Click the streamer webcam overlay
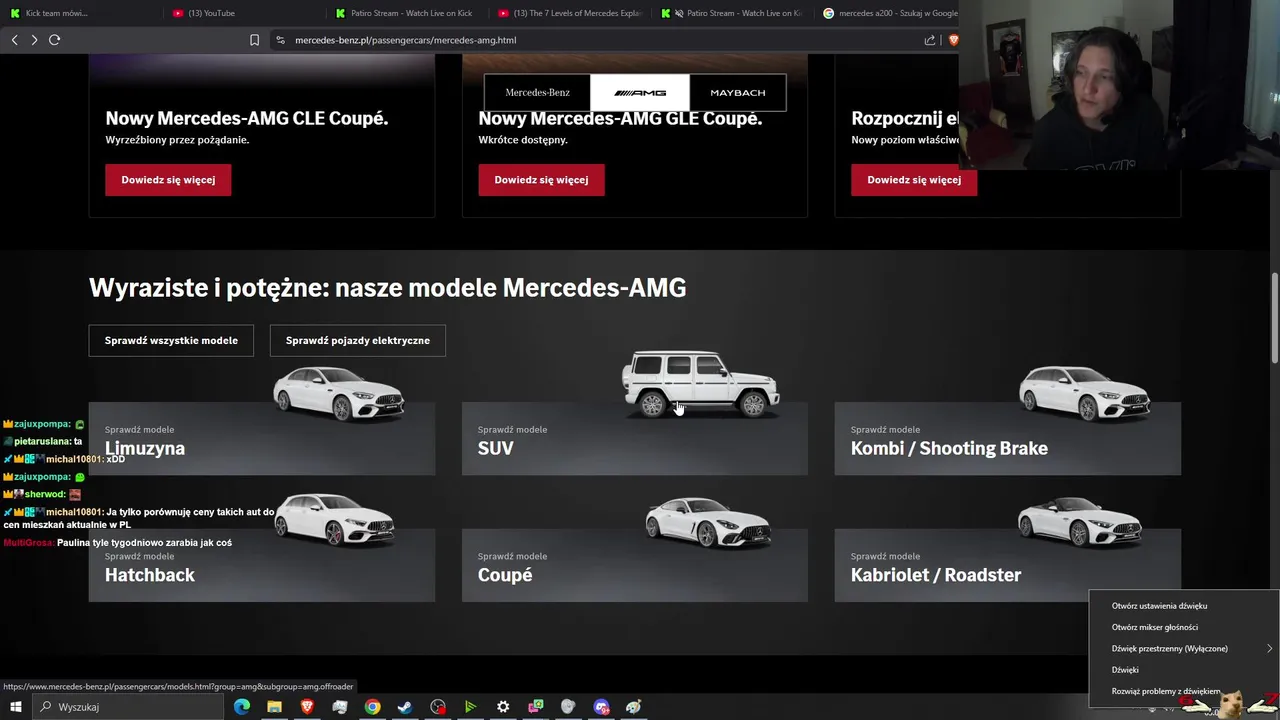 1119,85
